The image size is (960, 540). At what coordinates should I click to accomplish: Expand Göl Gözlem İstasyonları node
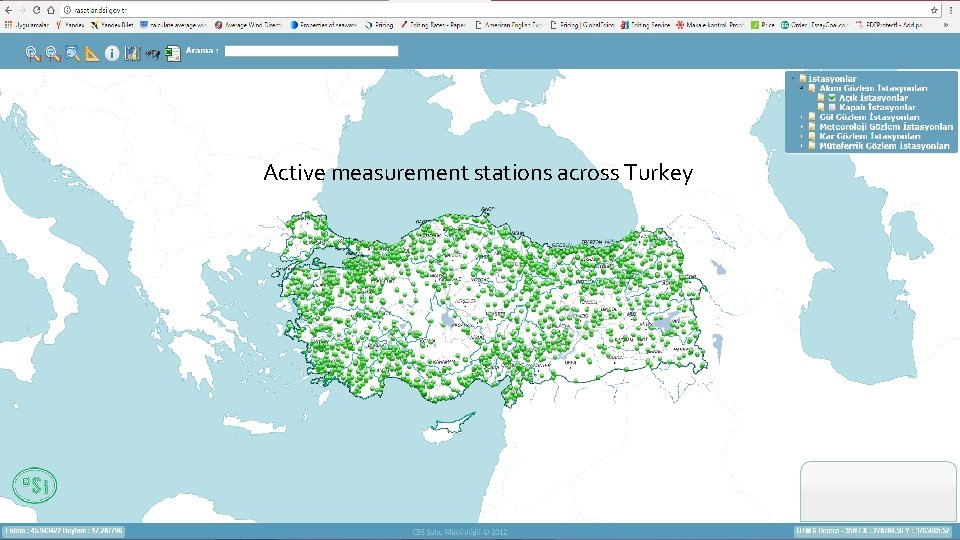(x=801, y=117)
